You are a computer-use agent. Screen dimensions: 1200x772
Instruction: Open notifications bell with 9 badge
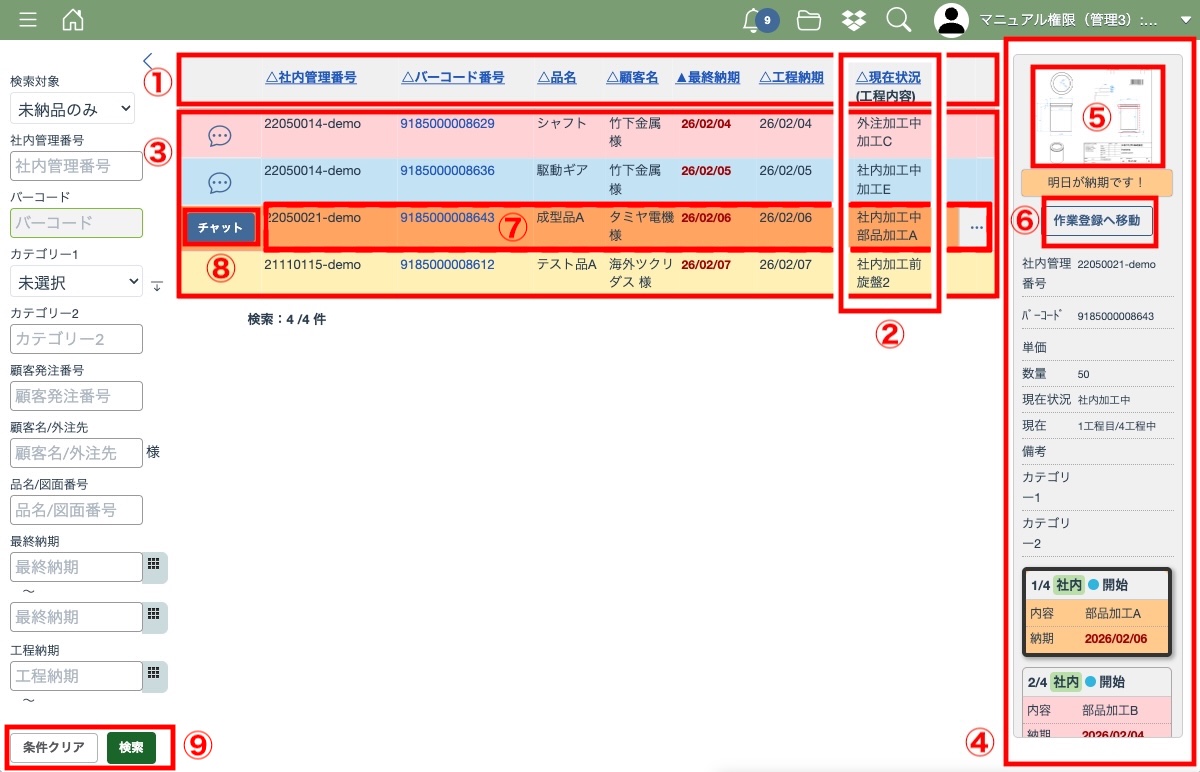(754, 19)
